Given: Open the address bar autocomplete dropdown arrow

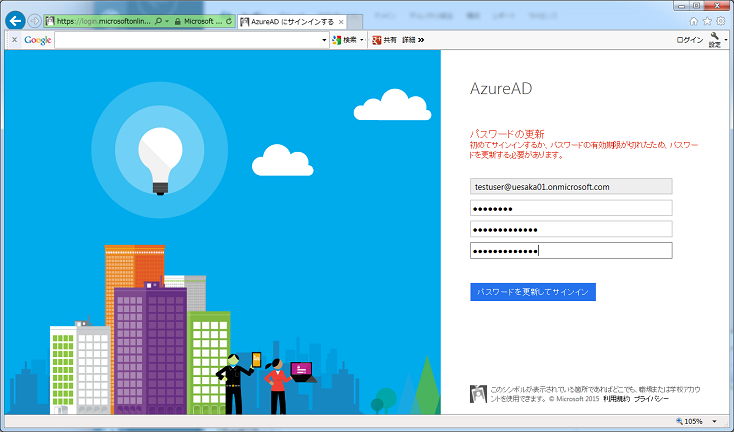Looking at the screenshot, I should pos(167,22).
